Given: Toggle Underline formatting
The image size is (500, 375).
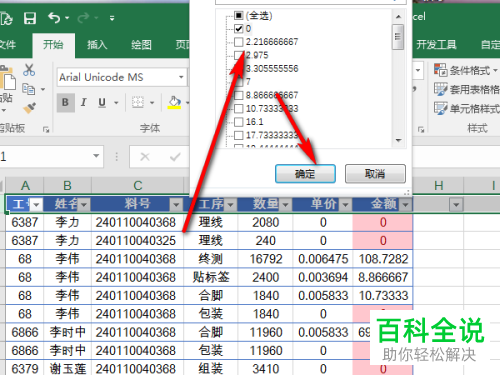Looking at the screenshot, I should coord(102,102).
